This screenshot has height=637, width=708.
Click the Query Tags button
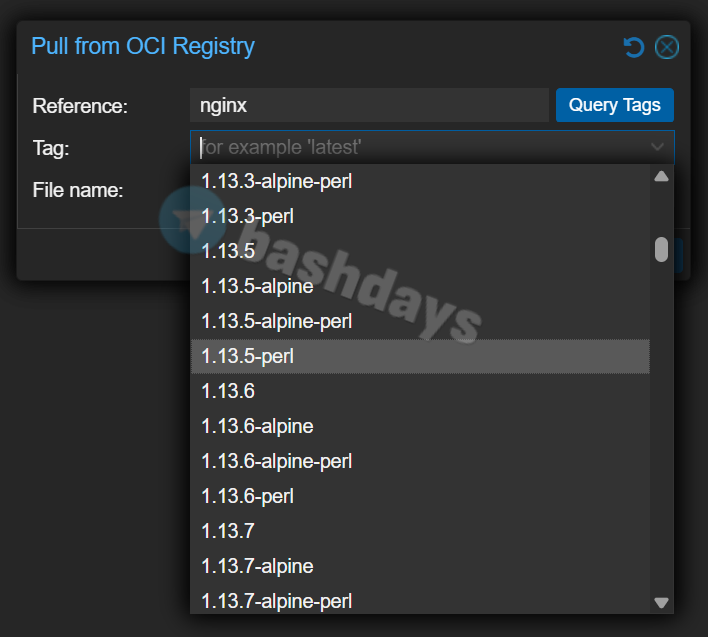[x=614, y=105]
